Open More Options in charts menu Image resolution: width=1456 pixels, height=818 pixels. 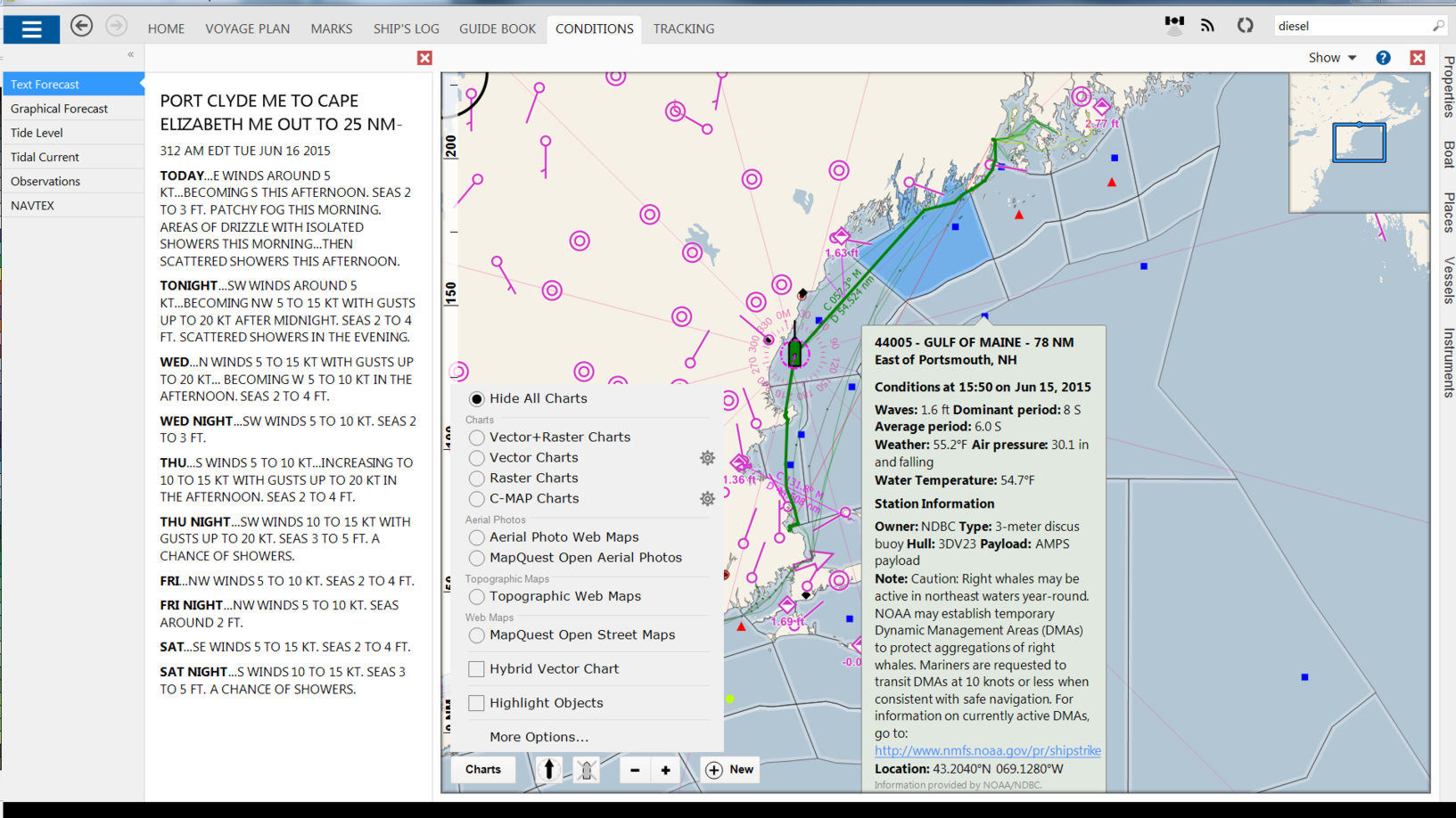pos(539,737)
